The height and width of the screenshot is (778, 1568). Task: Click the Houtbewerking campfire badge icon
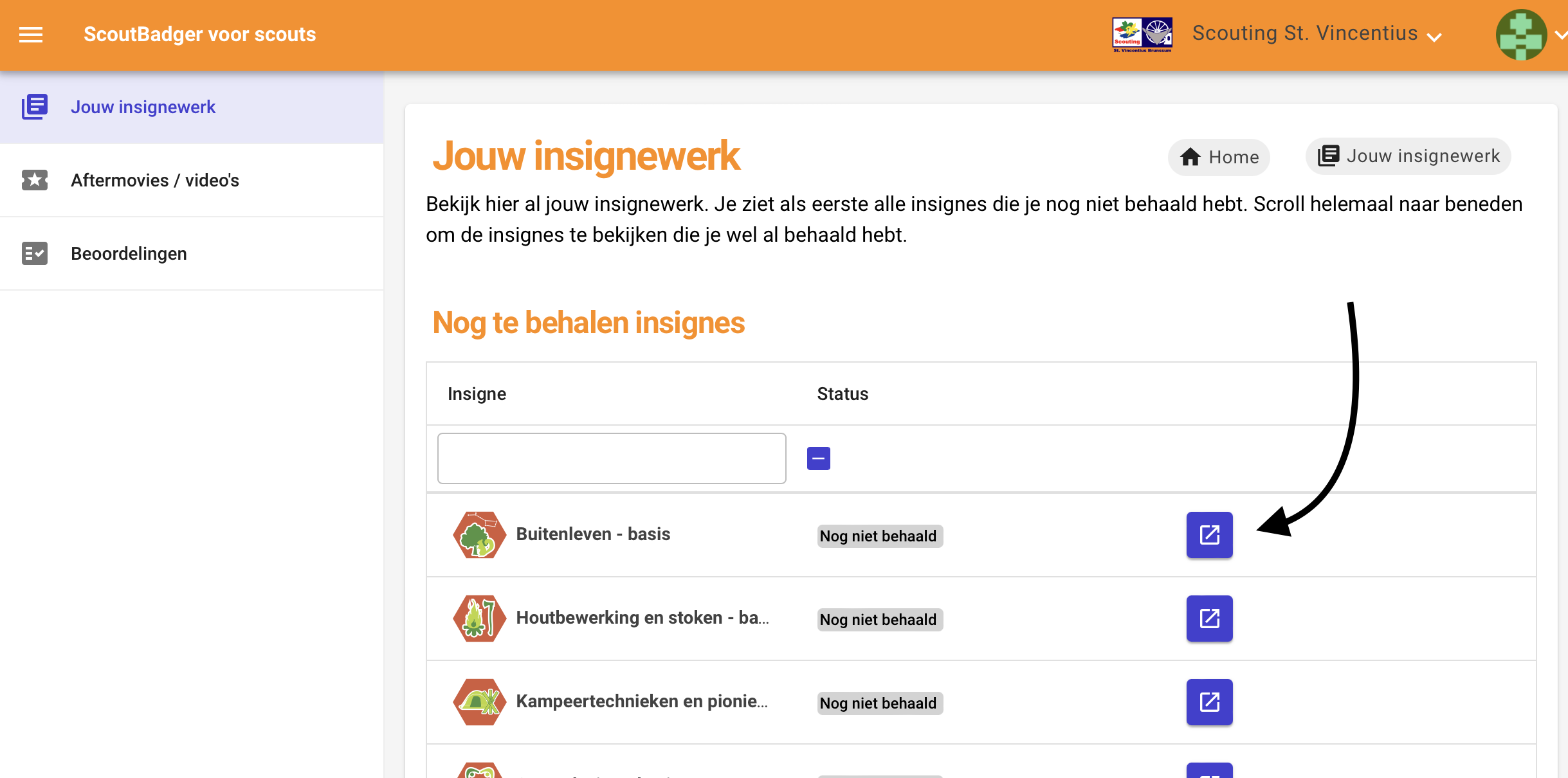[479, 619]
